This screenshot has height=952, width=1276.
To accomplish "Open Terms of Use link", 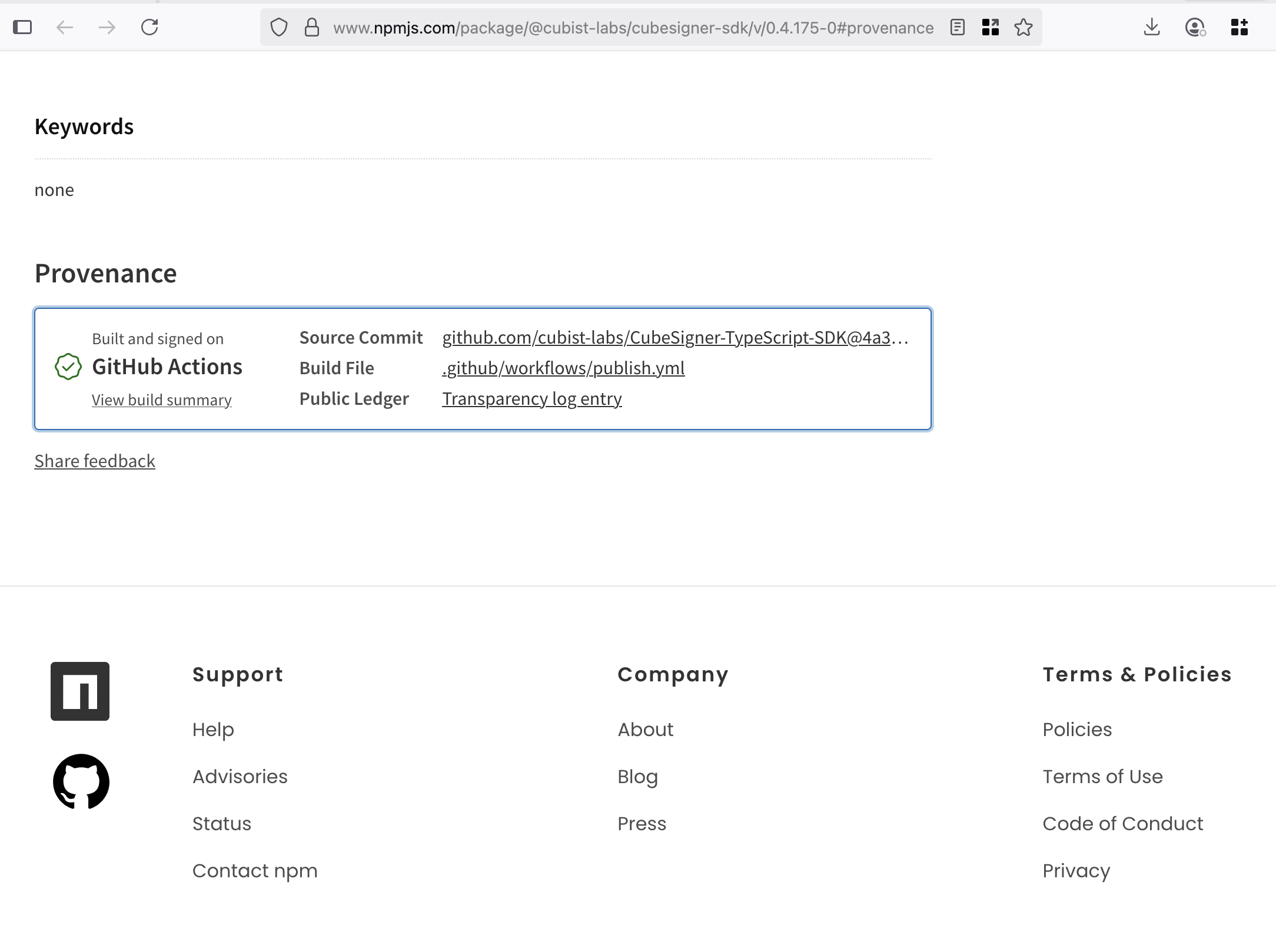I will tap(1103, 777).
